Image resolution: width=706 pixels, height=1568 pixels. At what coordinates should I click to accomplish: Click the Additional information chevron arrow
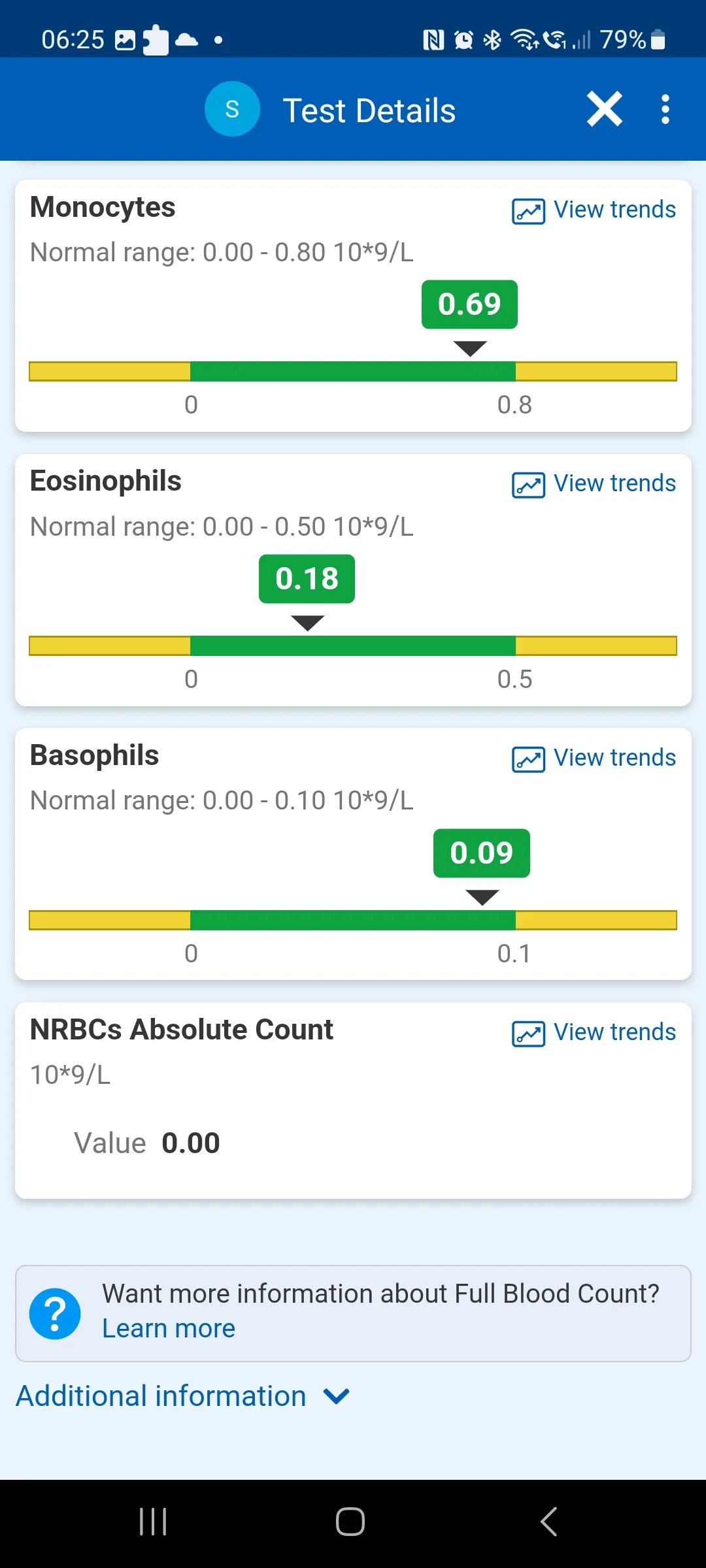pyautogui.click(x=337, y=1397)
